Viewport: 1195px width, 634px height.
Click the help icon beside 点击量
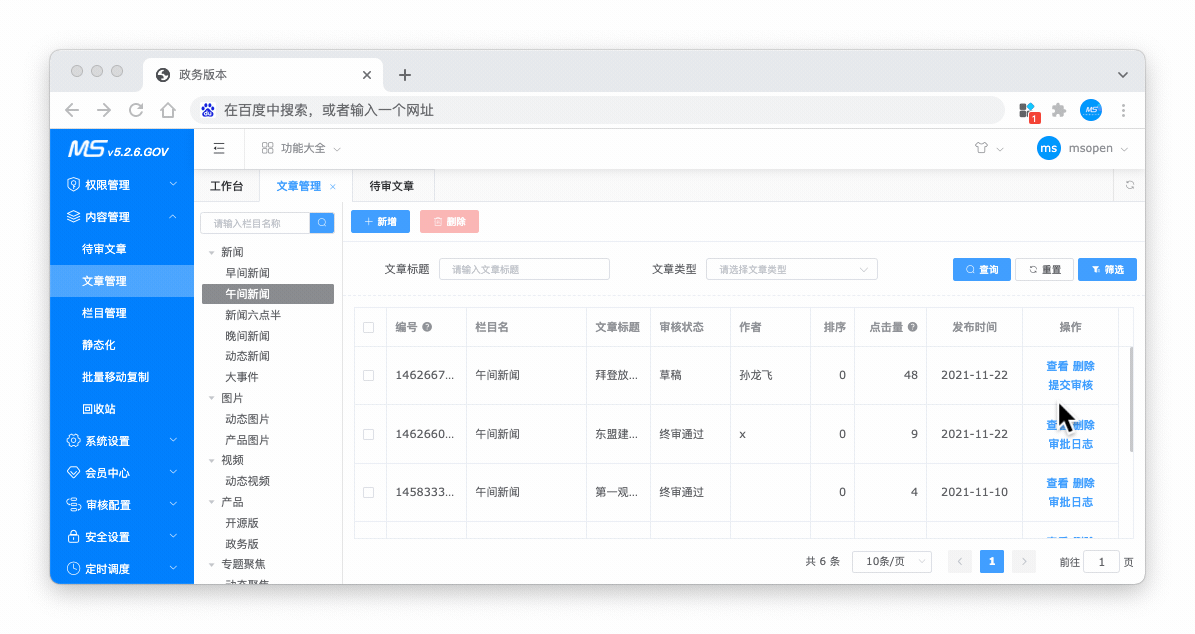coord(912,327)
